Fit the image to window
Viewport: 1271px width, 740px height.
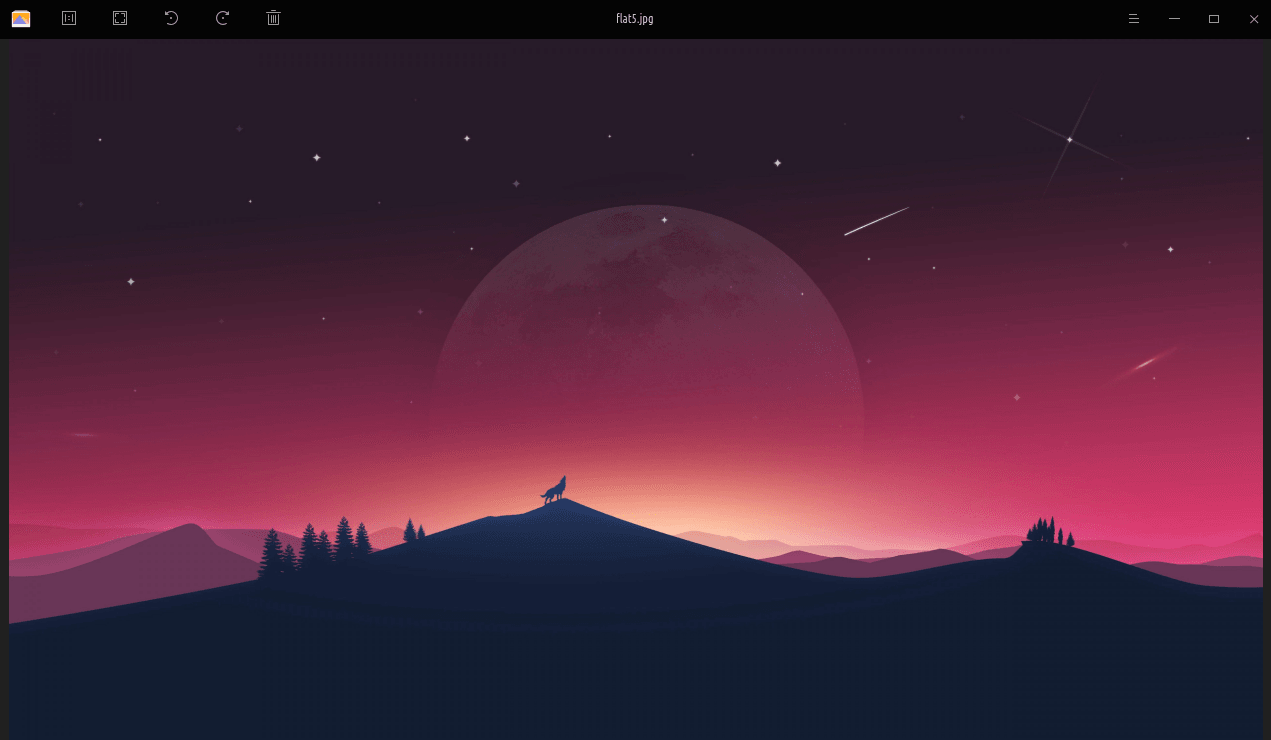(x=120, y=18)
